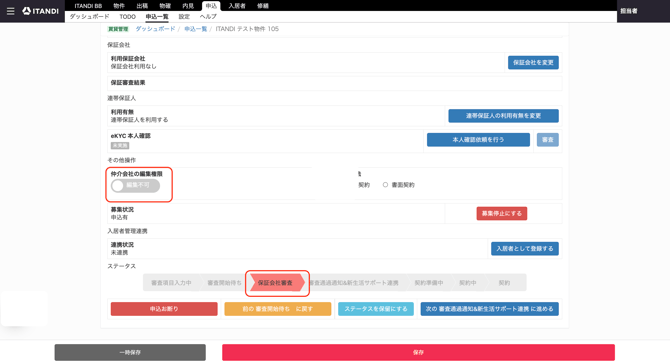Open the 物確 top tab

[x=165, y=6]
